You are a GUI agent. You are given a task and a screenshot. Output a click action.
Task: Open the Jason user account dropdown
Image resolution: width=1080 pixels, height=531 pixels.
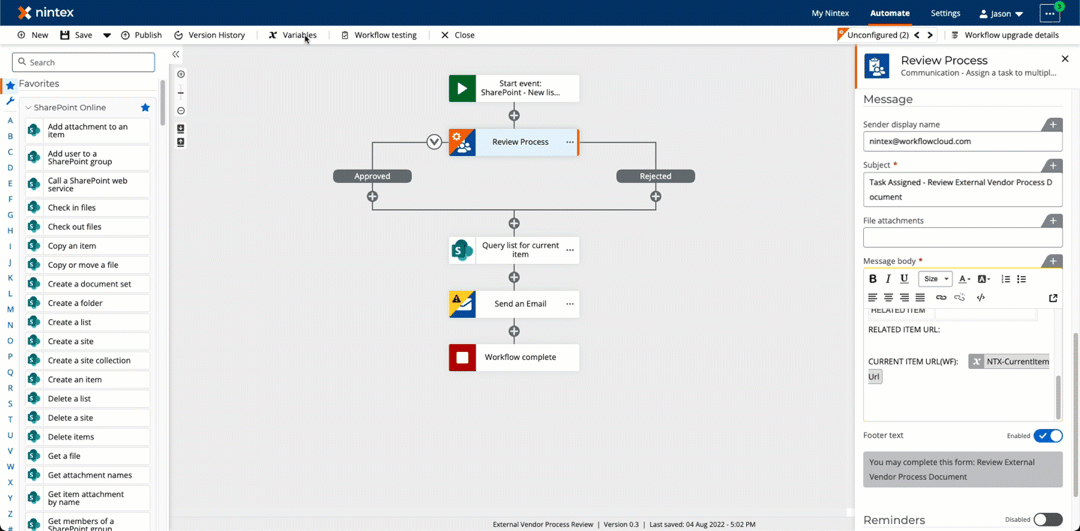[x=1001, y=13]
